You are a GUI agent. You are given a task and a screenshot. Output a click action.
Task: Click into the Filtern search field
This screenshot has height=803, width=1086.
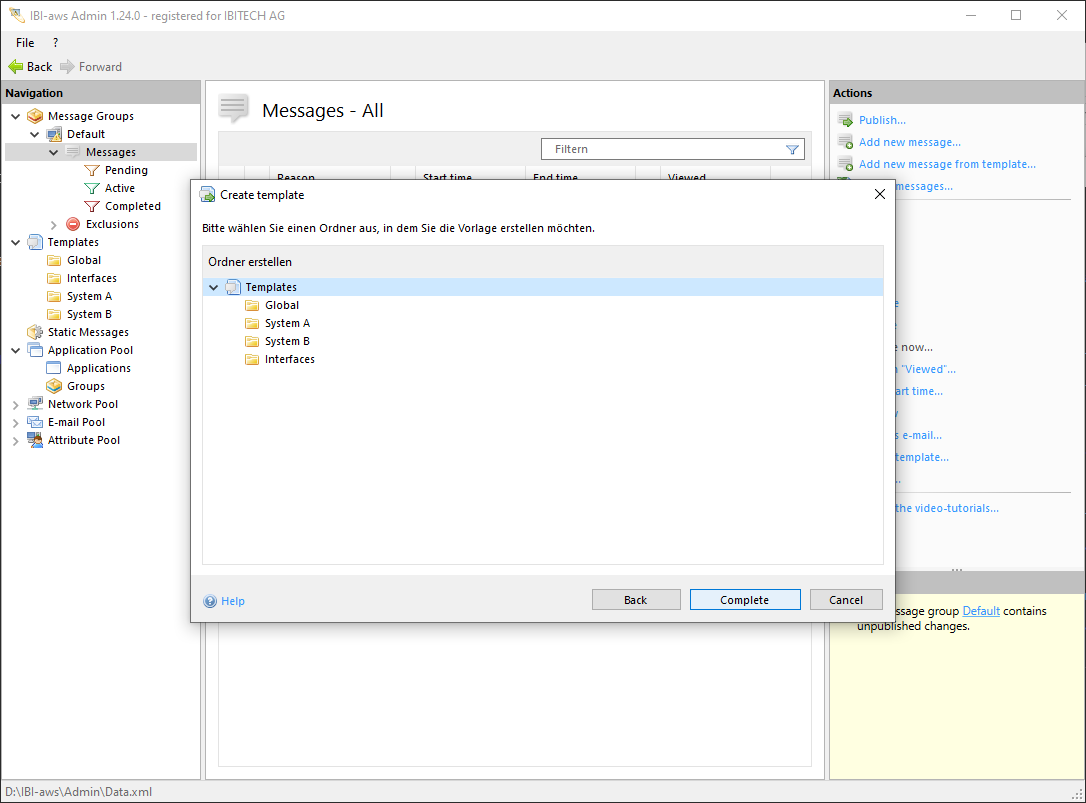point(660,149)
